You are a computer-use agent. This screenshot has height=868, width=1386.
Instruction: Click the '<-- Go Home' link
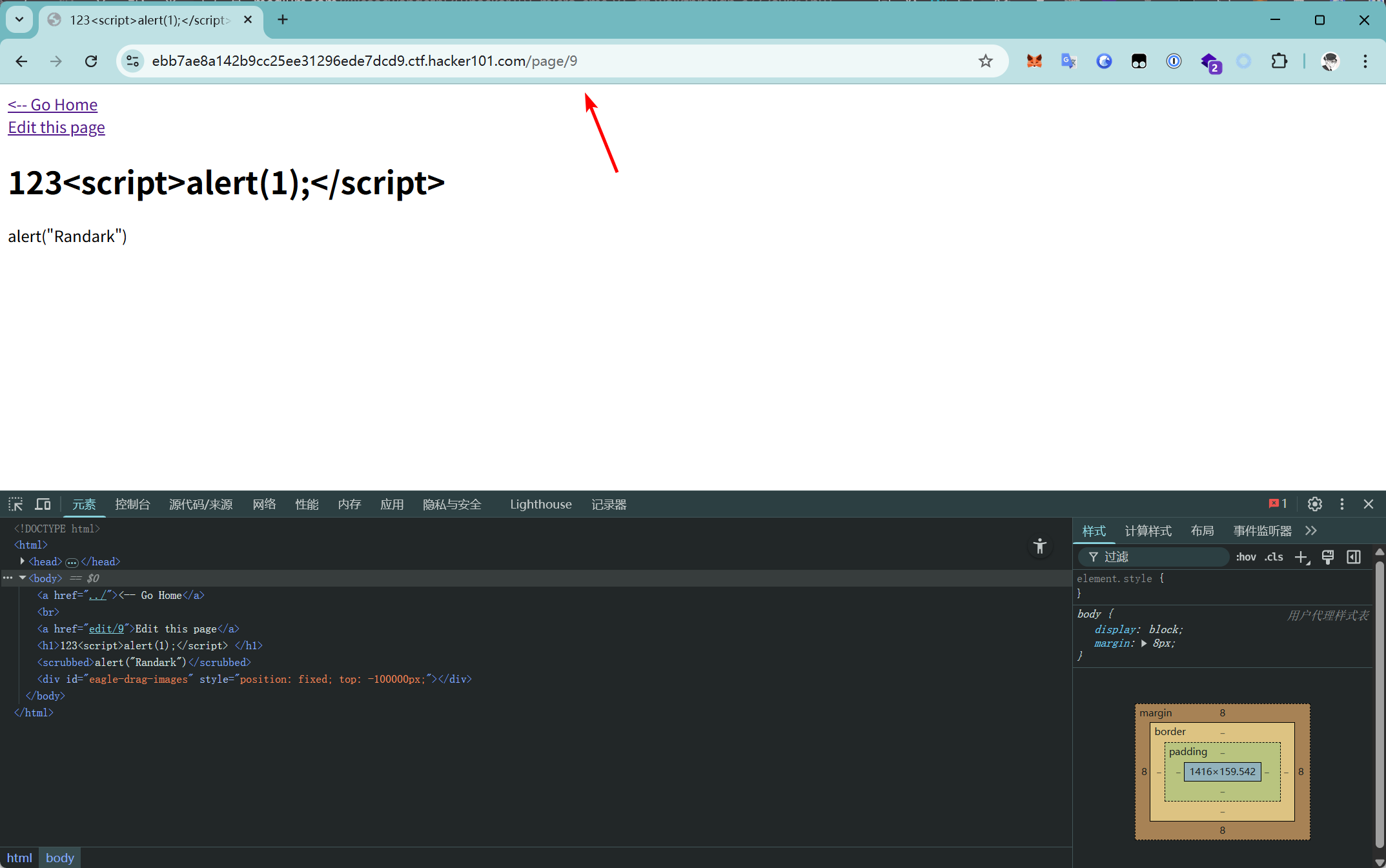[x=52, y=105]
